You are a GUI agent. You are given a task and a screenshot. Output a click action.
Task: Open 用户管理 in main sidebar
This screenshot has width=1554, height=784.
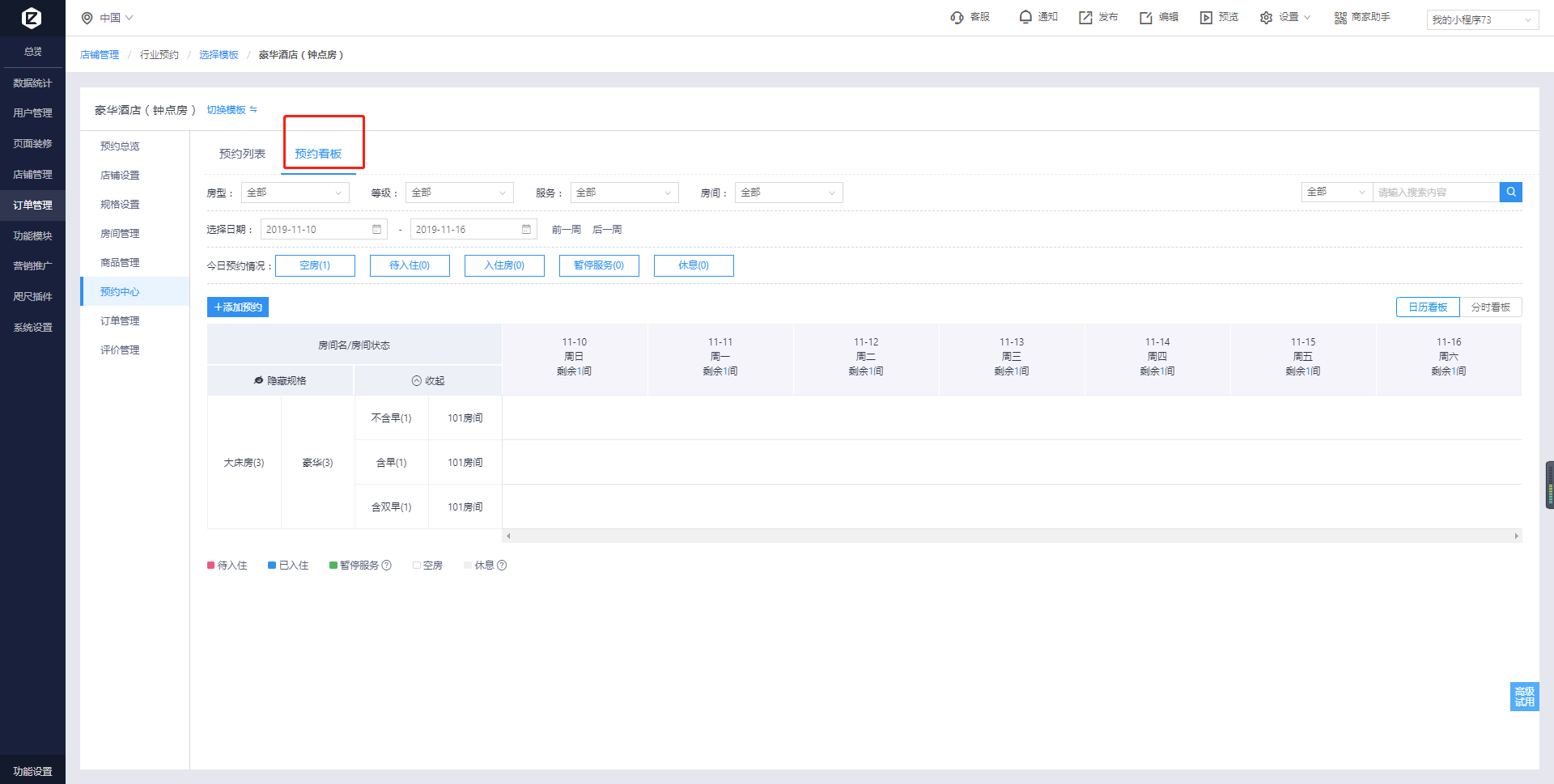point(32,113)
